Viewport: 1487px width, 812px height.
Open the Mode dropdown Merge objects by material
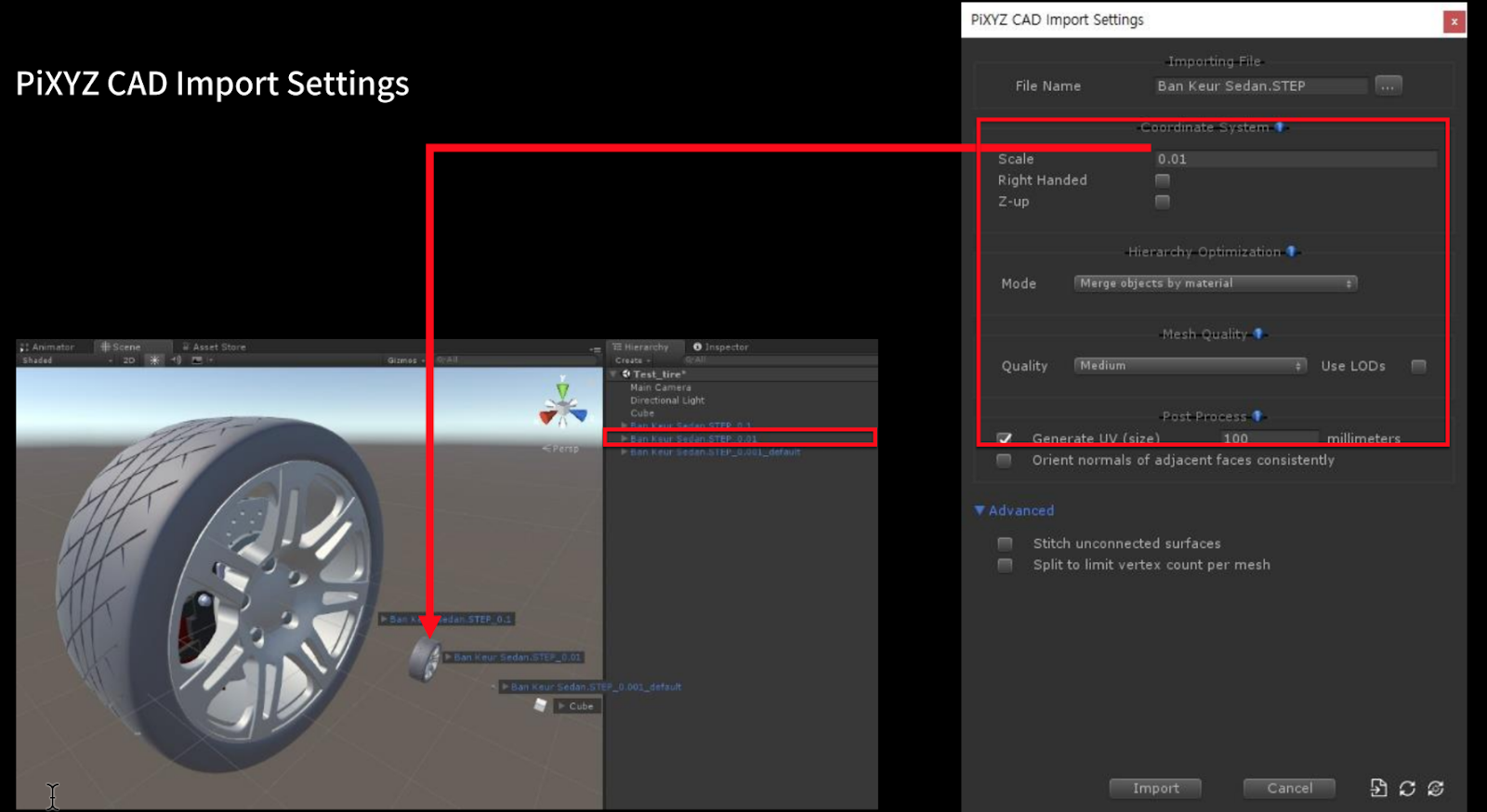(x=1216, y=283)
